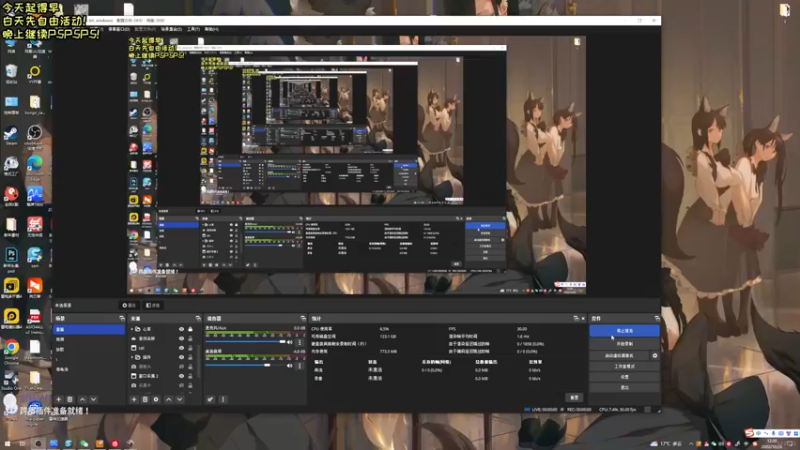Image resolution: width=800 pixels, height=450 pixels.
Task: Select the second scene in the Scenes list
Action: (89, 339)
